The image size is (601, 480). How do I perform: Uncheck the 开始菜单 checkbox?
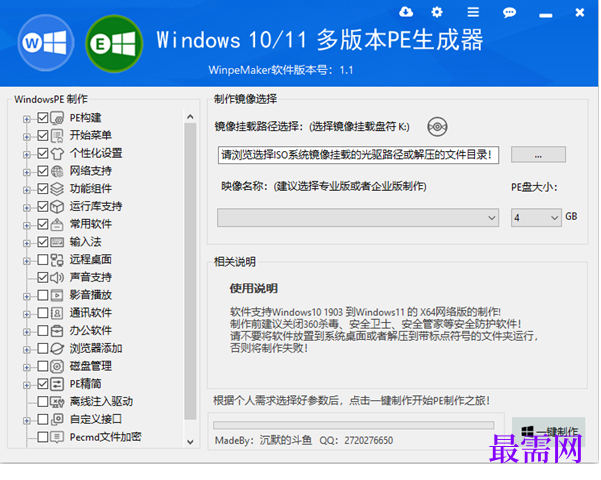pyautogui.click(x=43, y=135)
